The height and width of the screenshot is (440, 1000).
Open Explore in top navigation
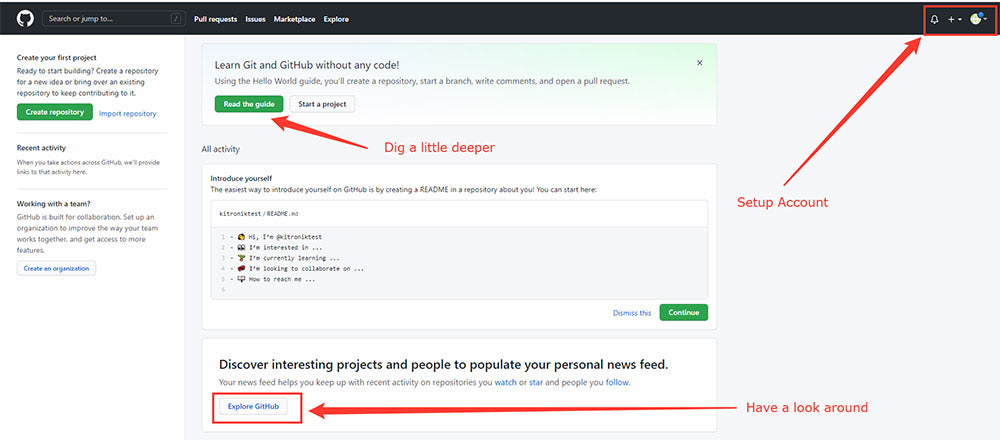pos(336,19)
